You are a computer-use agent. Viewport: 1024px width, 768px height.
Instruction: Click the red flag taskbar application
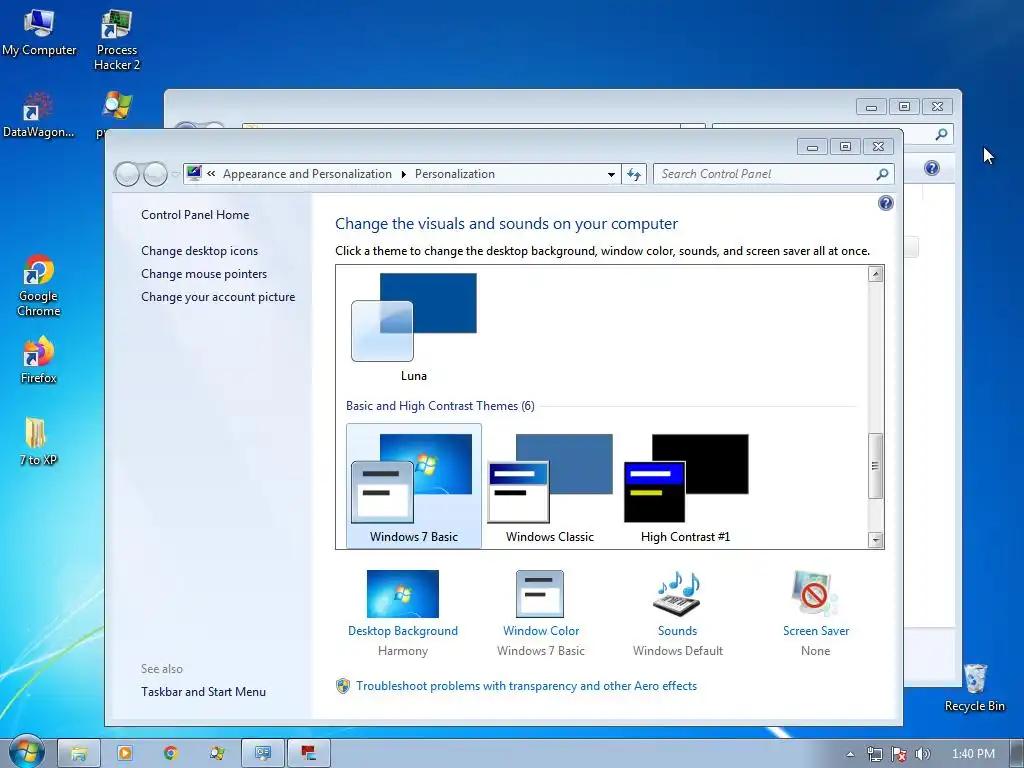point(309,754)
